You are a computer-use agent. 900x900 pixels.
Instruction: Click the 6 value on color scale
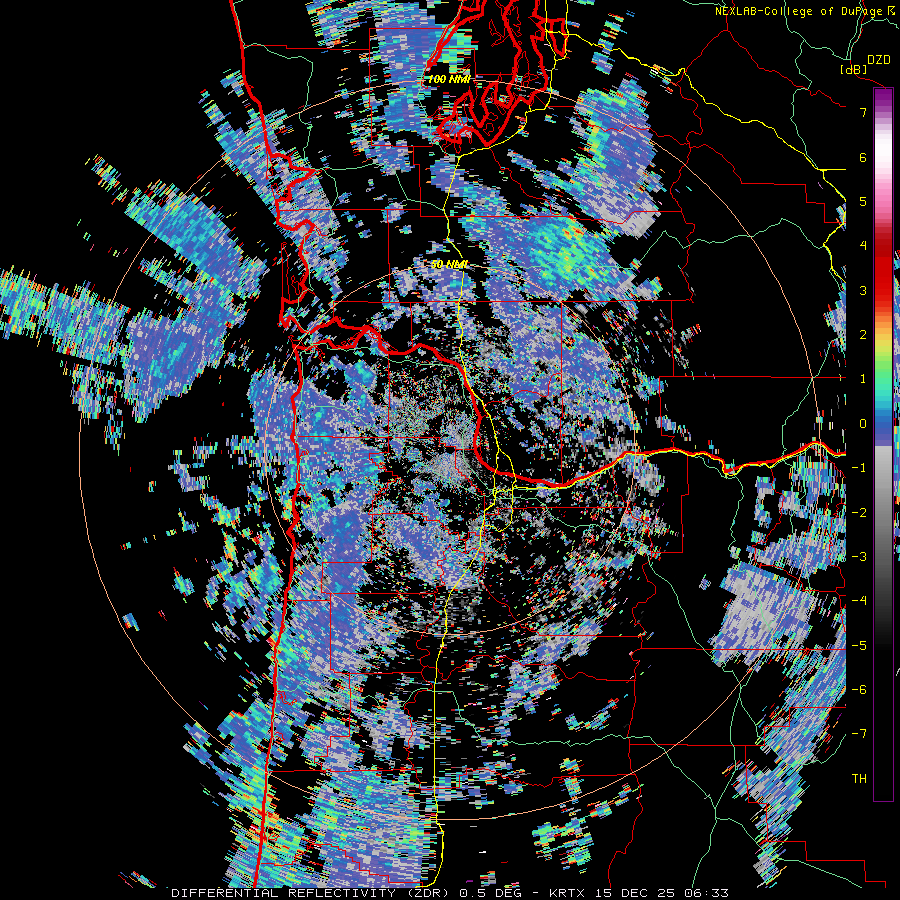point(863,157)
